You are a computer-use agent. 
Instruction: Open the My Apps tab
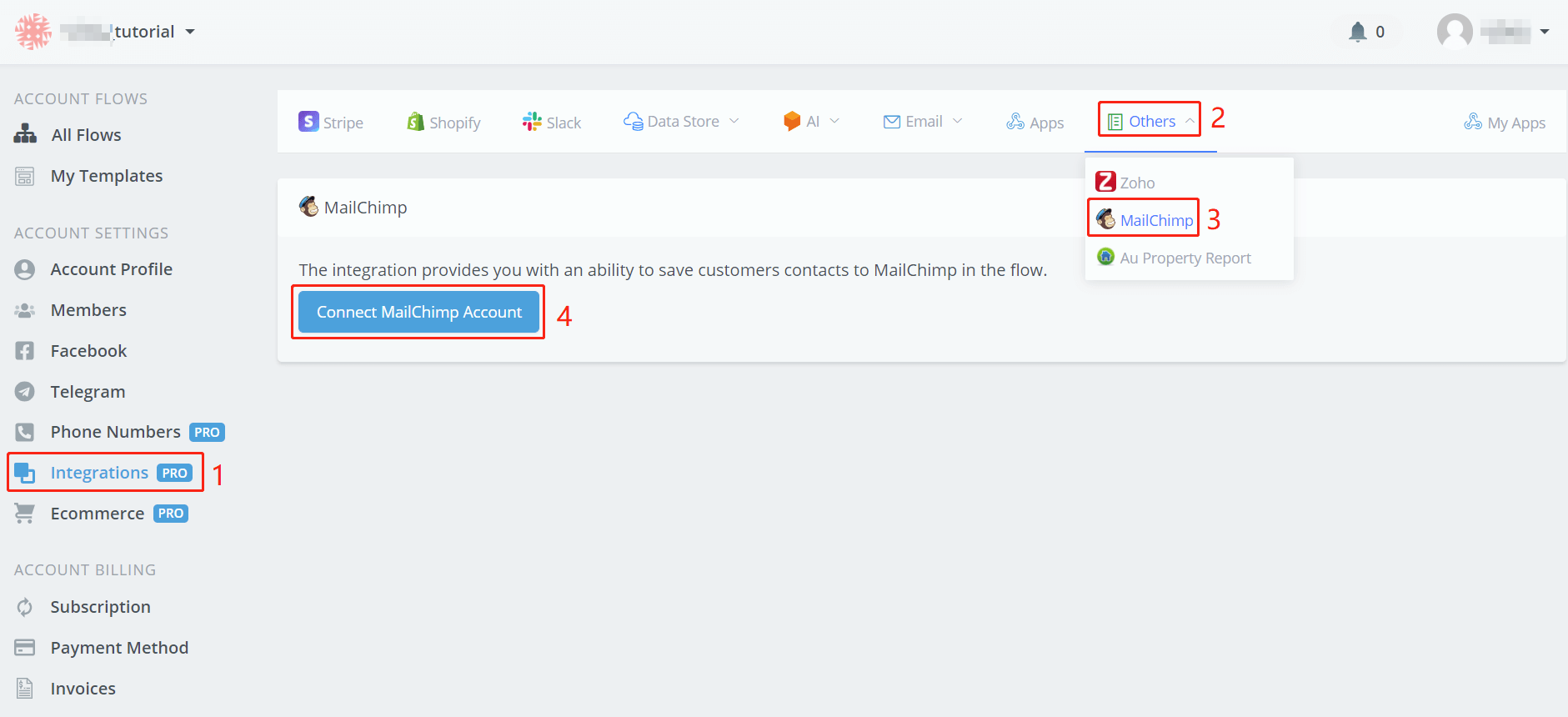tap(1505, 122)
